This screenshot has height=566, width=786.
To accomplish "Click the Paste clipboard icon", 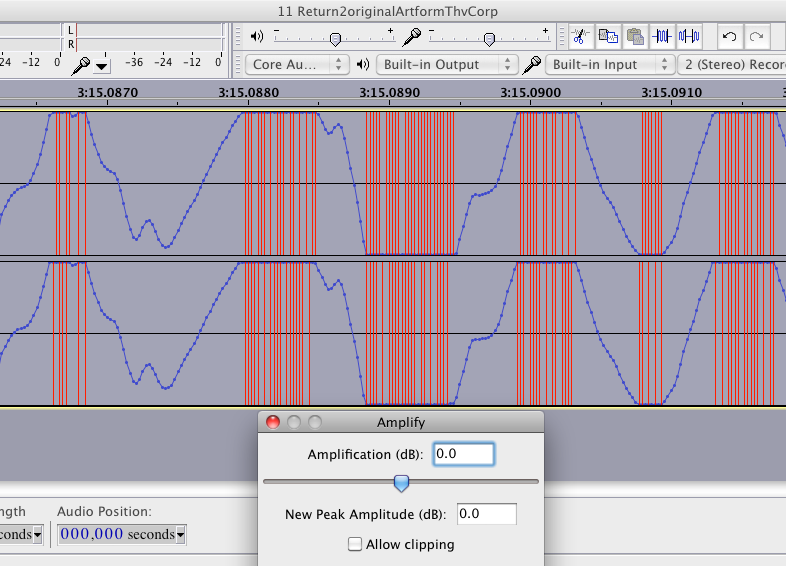I will point(635,36).
